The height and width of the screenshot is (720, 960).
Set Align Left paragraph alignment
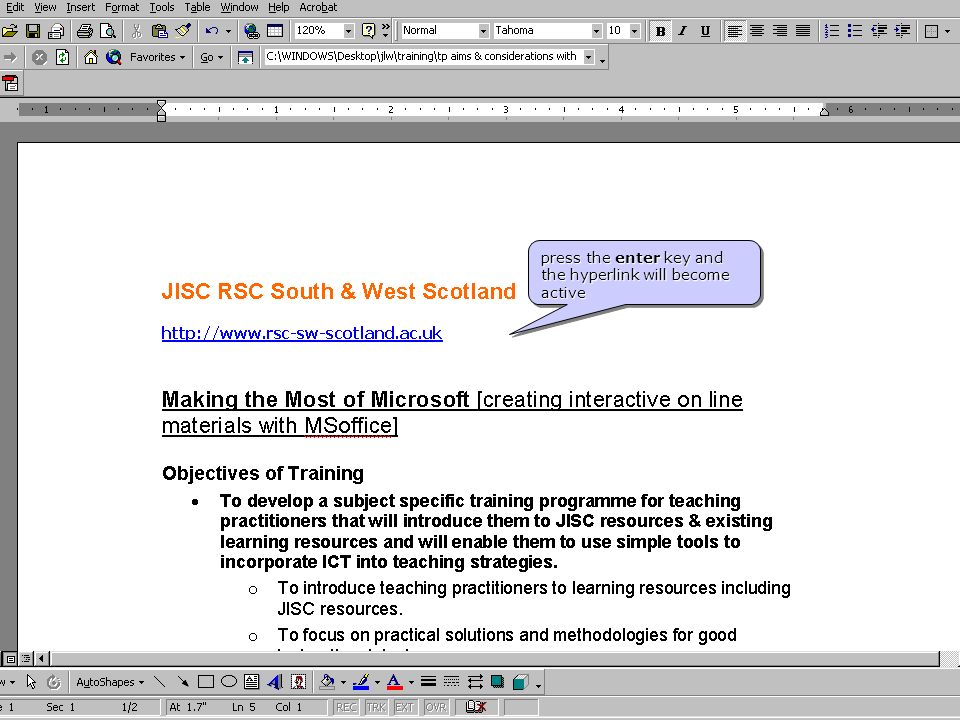pos(735,31)
